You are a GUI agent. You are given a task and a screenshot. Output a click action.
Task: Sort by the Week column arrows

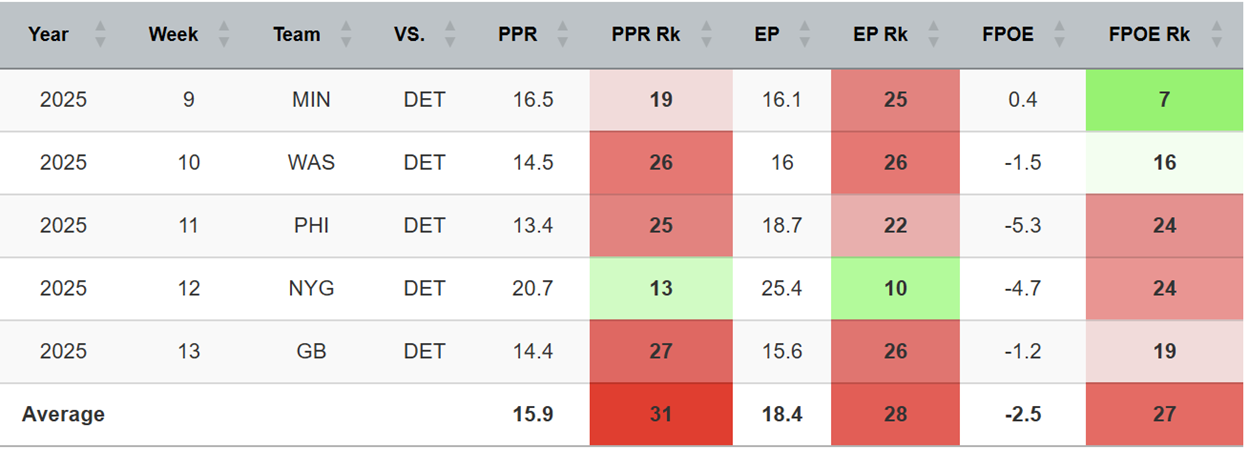(x=223, y=34)
